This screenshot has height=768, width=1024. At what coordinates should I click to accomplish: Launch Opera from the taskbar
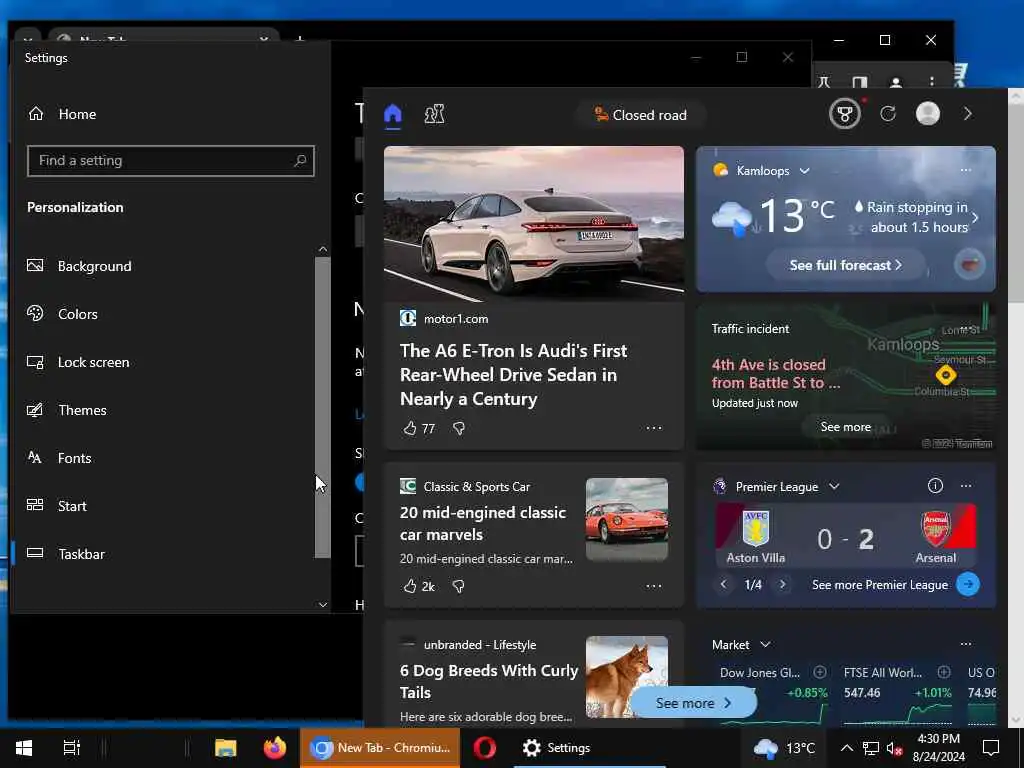(x=484, y=748)
